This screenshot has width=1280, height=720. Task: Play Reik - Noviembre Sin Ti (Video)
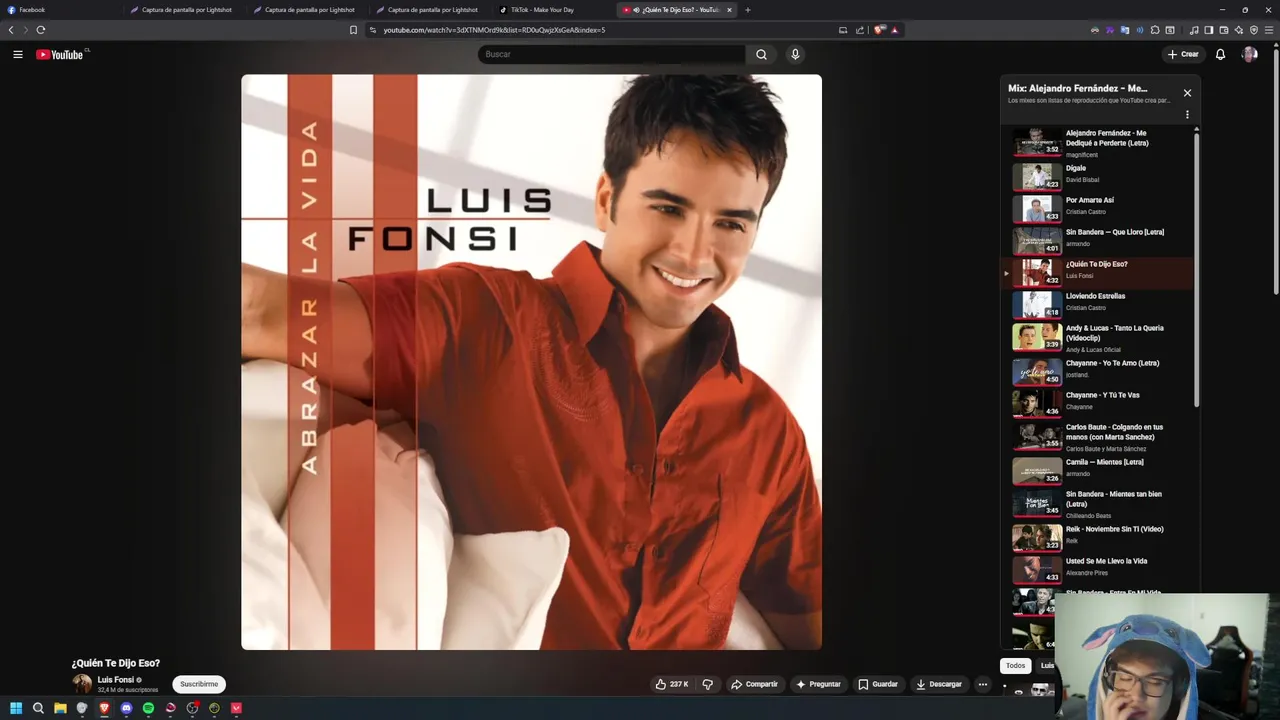pyautogui.click(x=1100, y=537)
